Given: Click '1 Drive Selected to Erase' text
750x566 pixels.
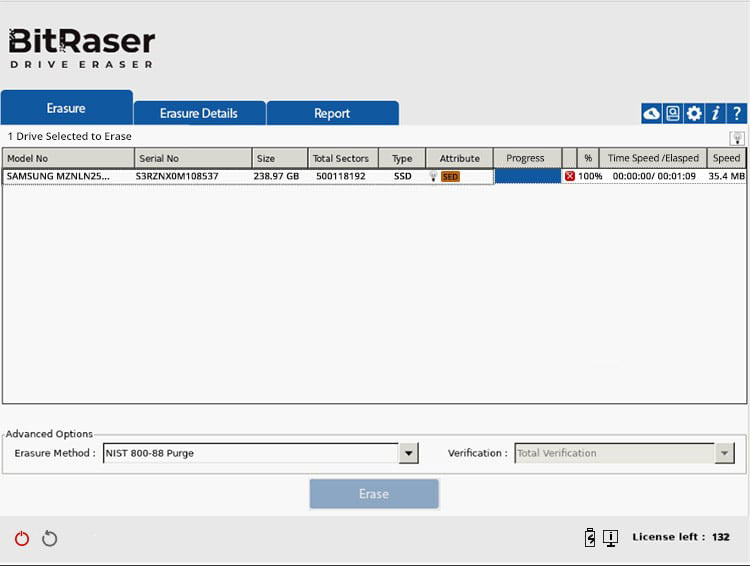Looking at the screenshot, I should tap(69, 136).
